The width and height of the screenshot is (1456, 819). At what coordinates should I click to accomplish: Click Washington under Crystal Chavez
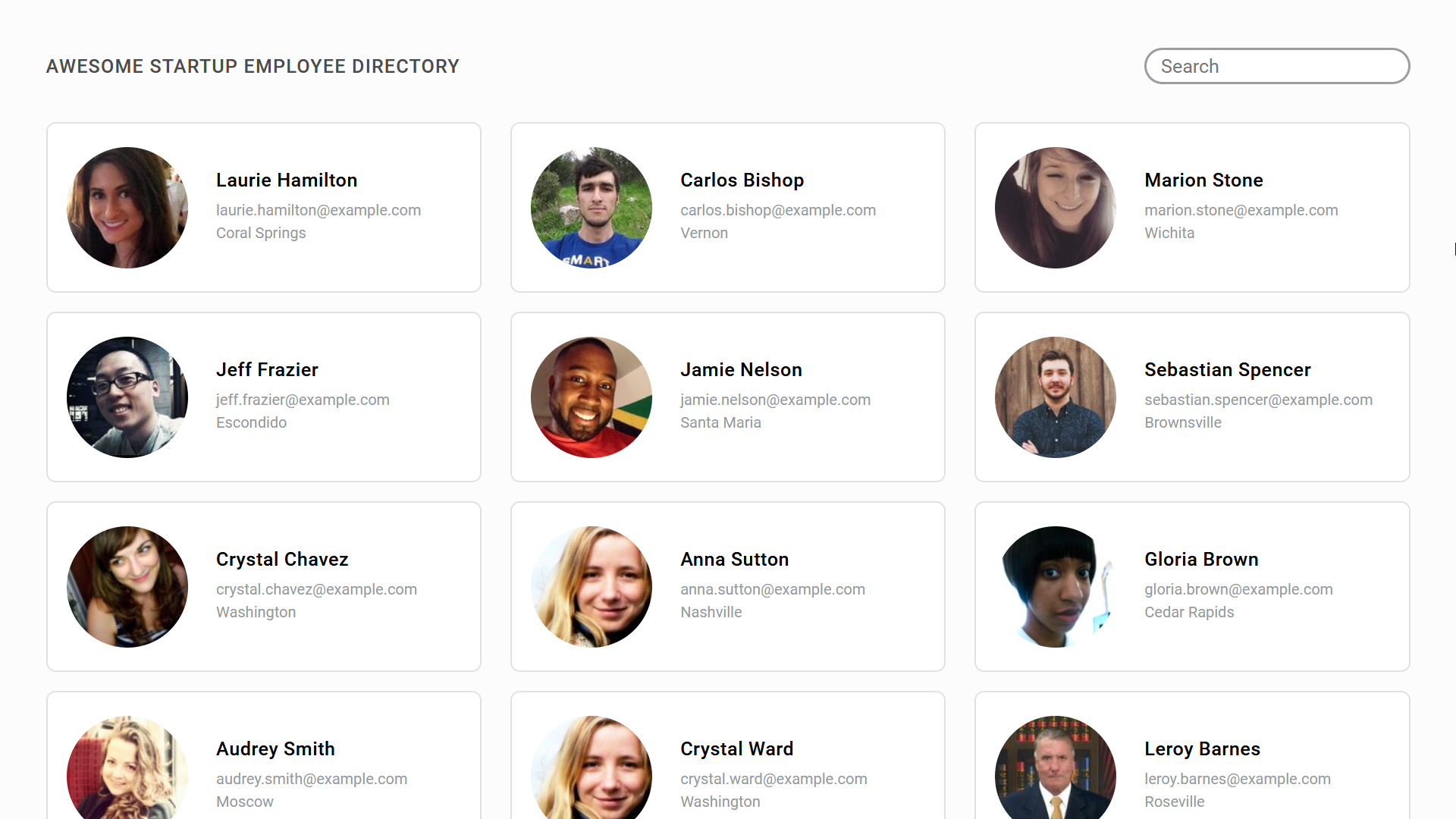[x=256, y=612]
